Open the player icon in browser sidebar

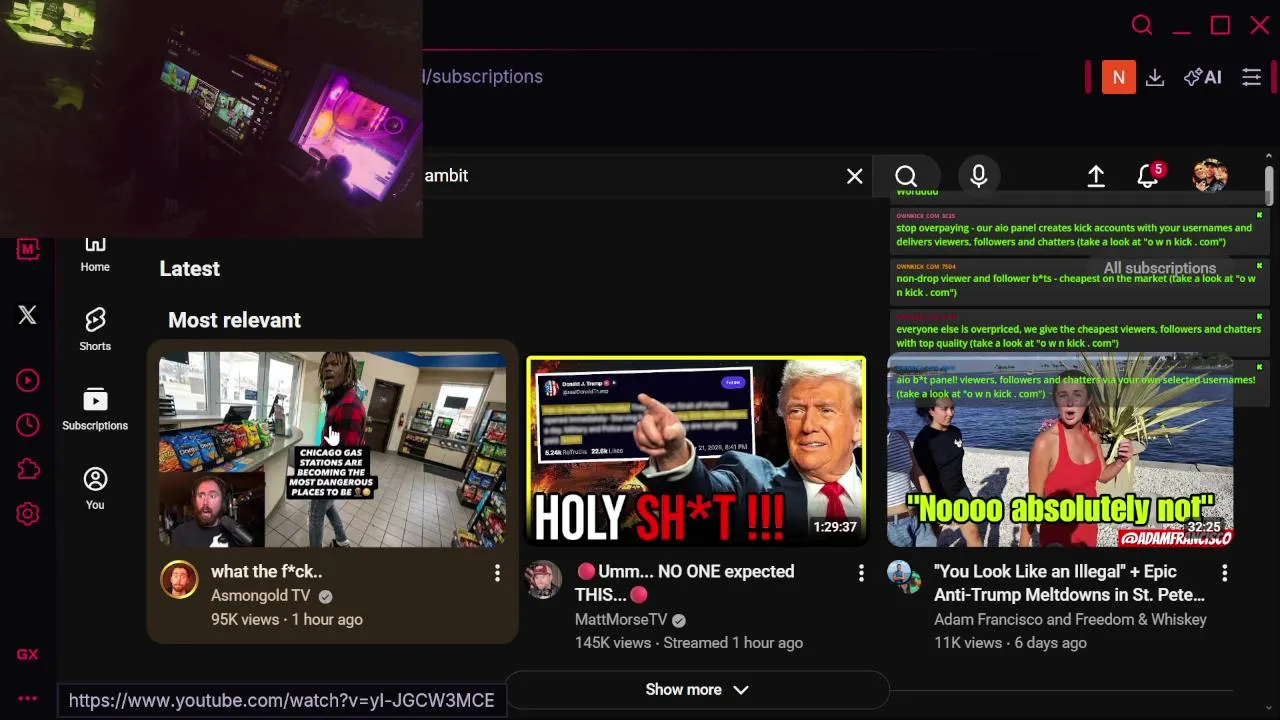[x=28, y=380]
